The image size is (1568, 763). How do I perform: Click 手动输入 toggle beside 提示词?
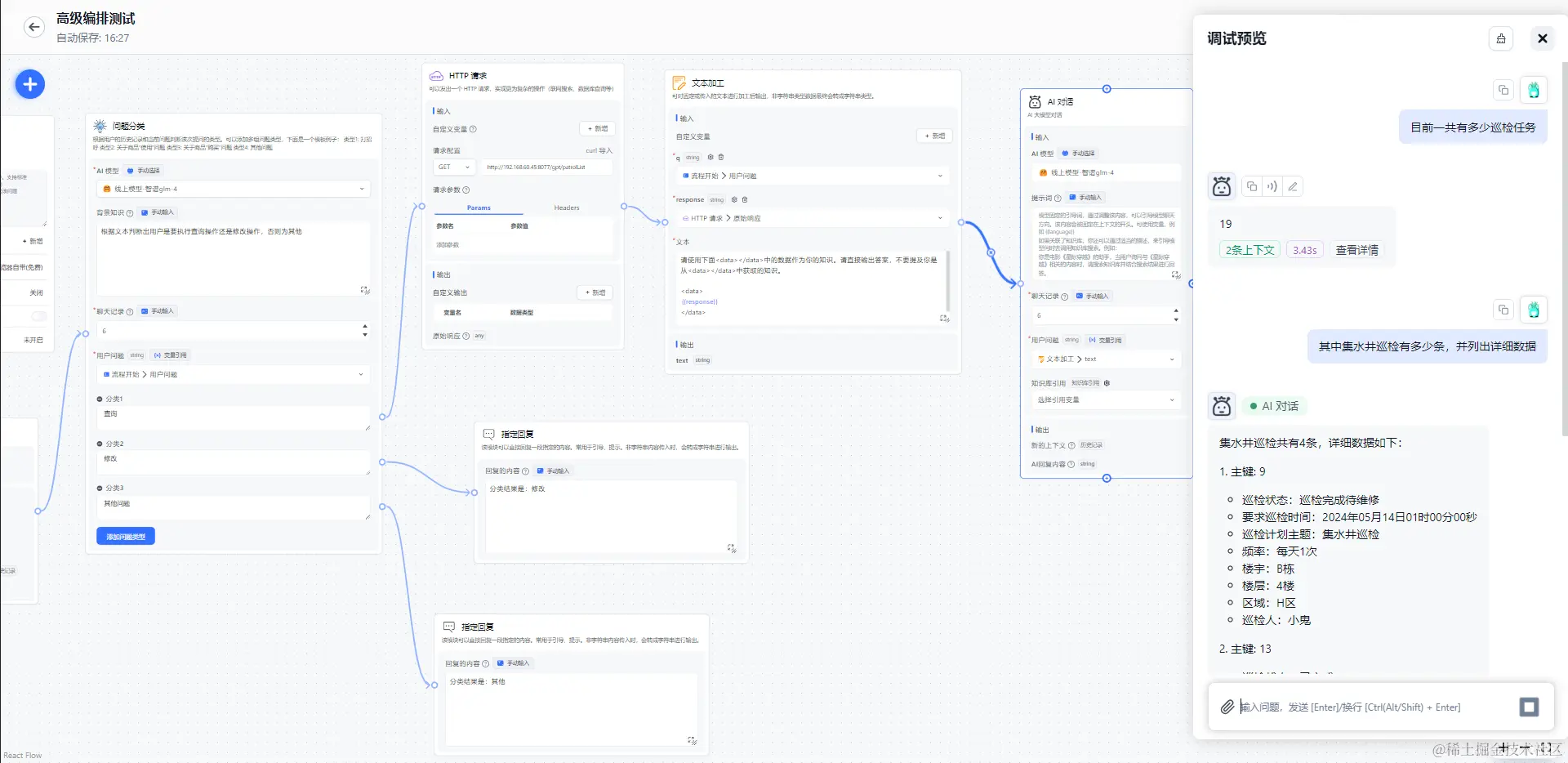click(x=1085, y=198)
